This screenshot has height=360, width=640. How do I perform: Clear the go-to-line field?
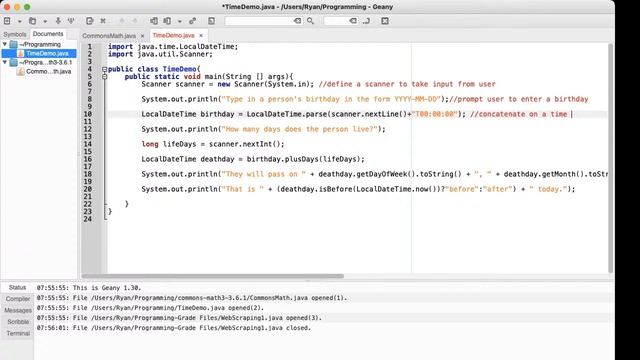[x=353, y=21]
